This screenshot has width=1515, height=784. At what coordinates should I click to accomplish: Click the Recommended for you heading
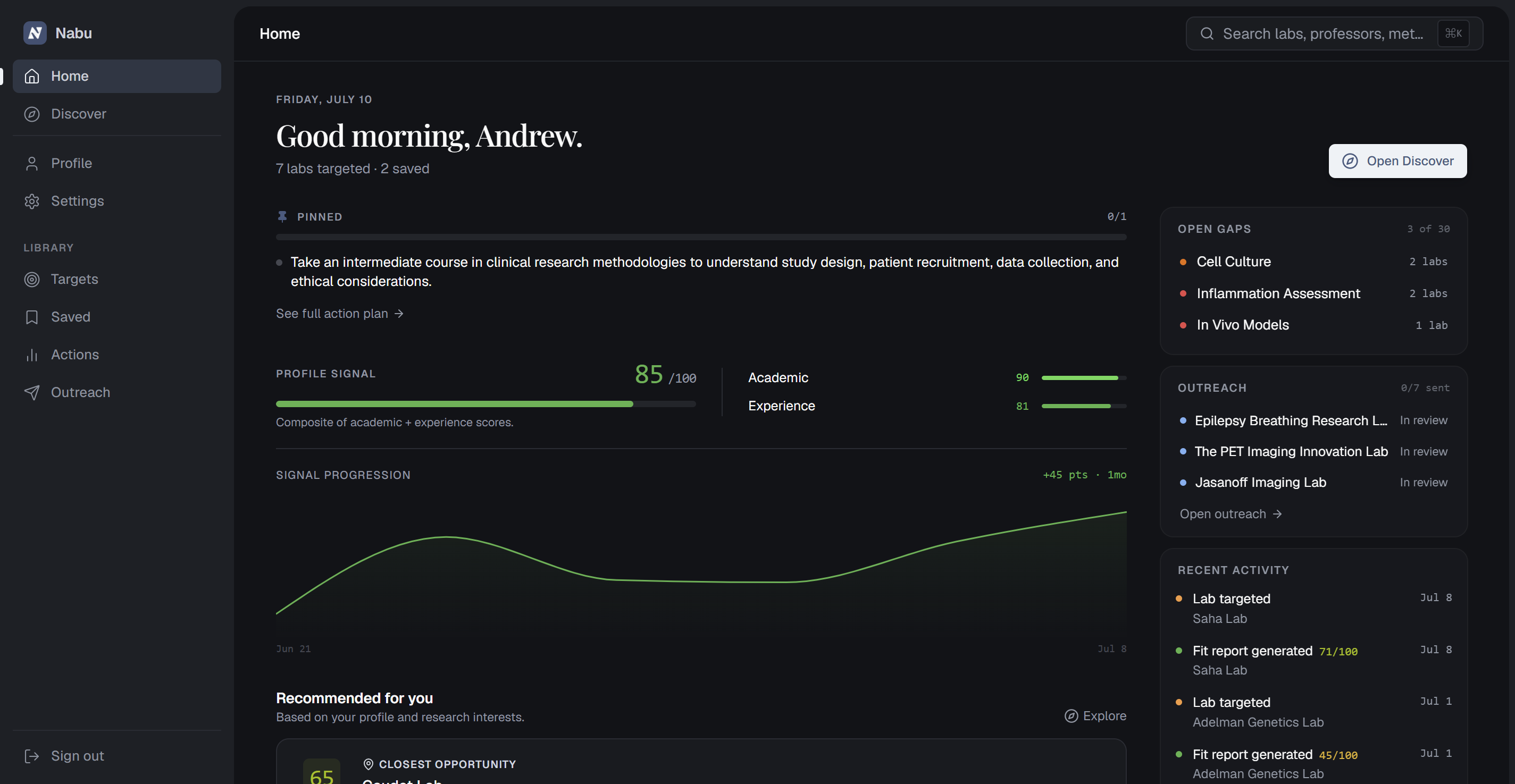355,698
